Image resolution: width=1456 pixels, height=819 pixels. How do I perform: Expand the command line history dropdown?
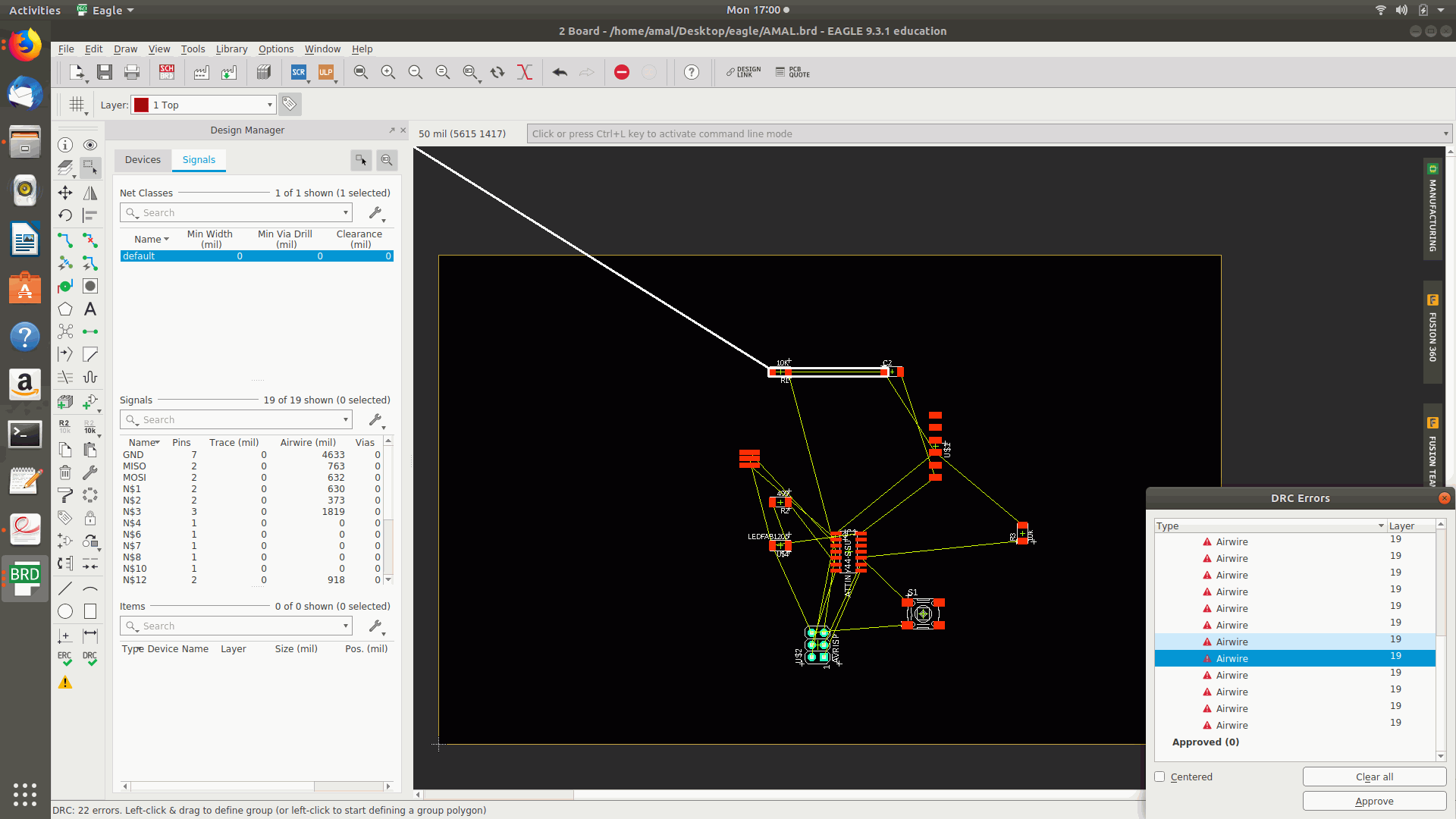[1445, 133]
